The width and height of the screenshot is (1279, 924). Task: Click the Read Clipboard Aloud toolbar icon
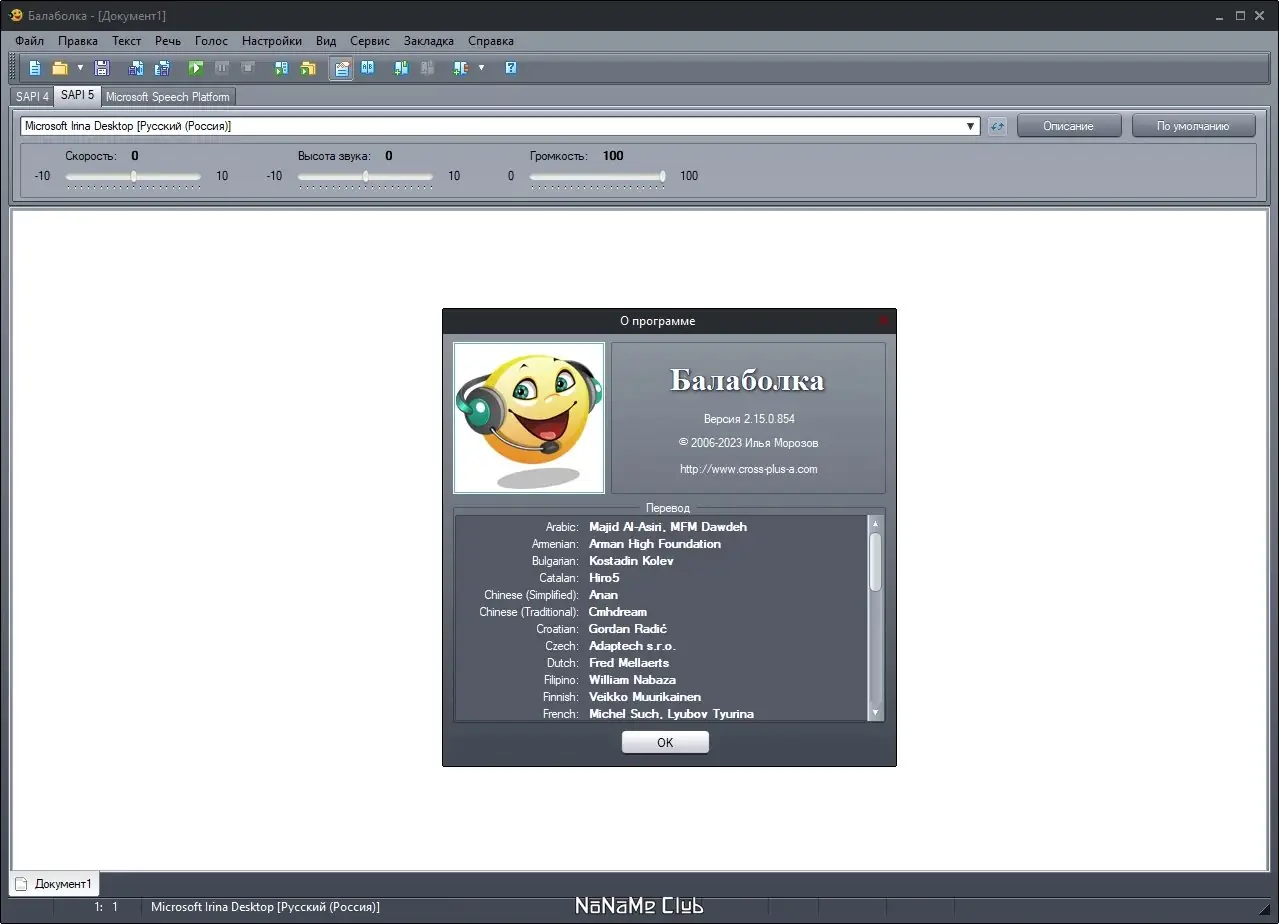click(281, 68)
